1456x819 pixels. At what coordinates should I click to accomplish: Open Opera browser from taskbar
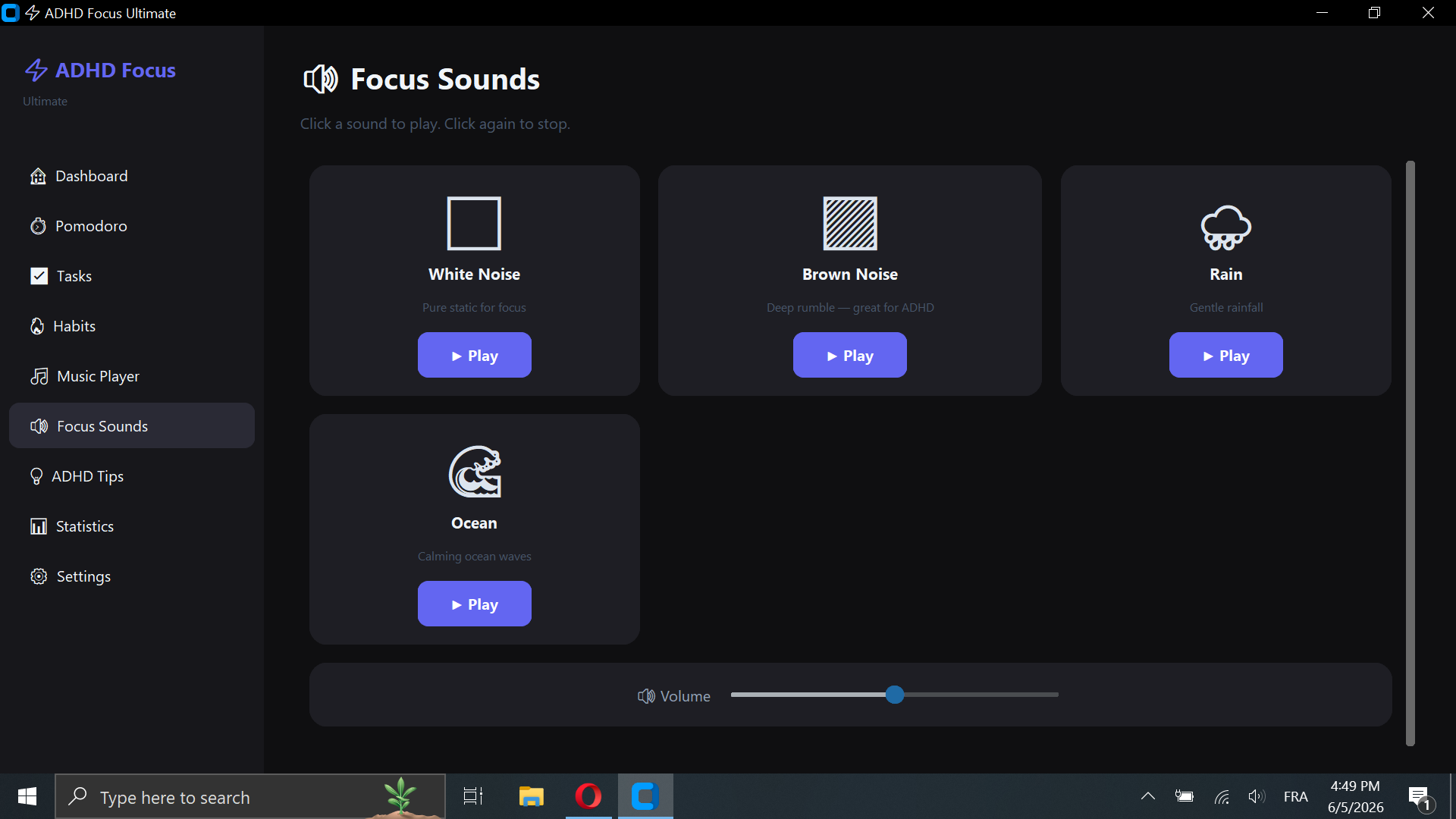pyautogui.click(x=588, y=796)
